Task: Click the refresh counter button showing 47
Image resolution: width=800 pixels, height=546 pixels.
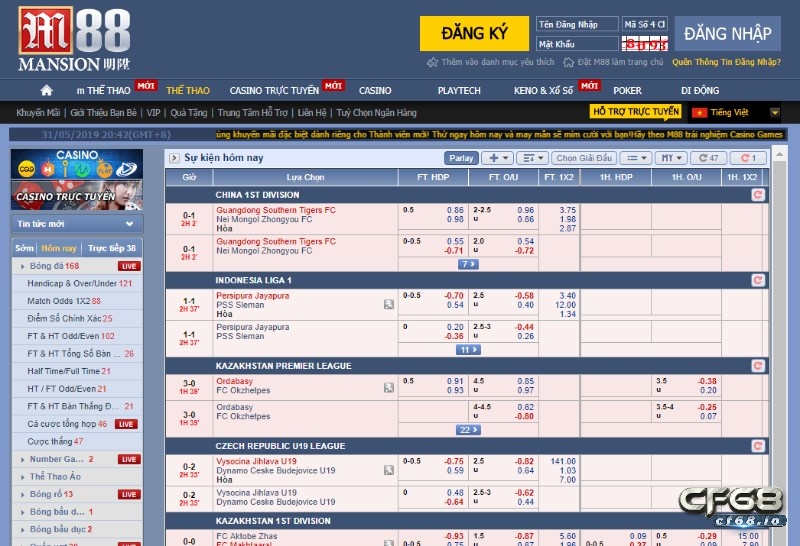Action: [x=708, y=158]
